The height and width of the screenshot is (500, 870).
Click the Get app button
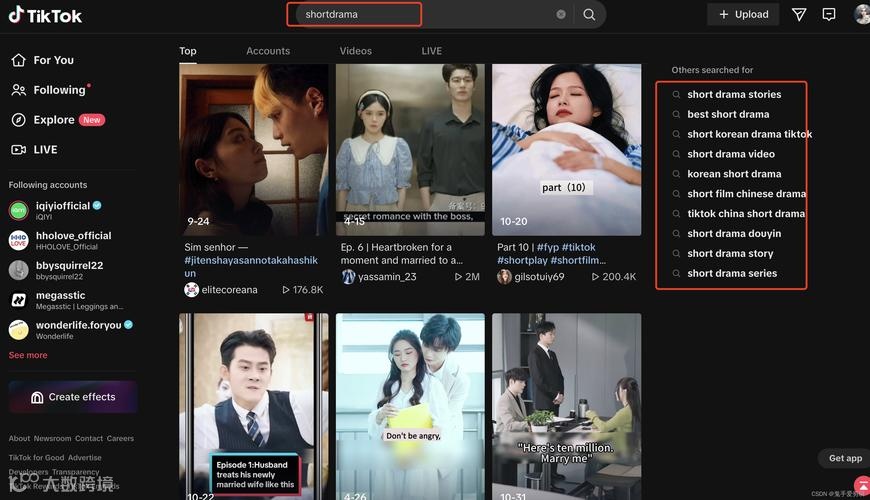[x=845, y=458]
